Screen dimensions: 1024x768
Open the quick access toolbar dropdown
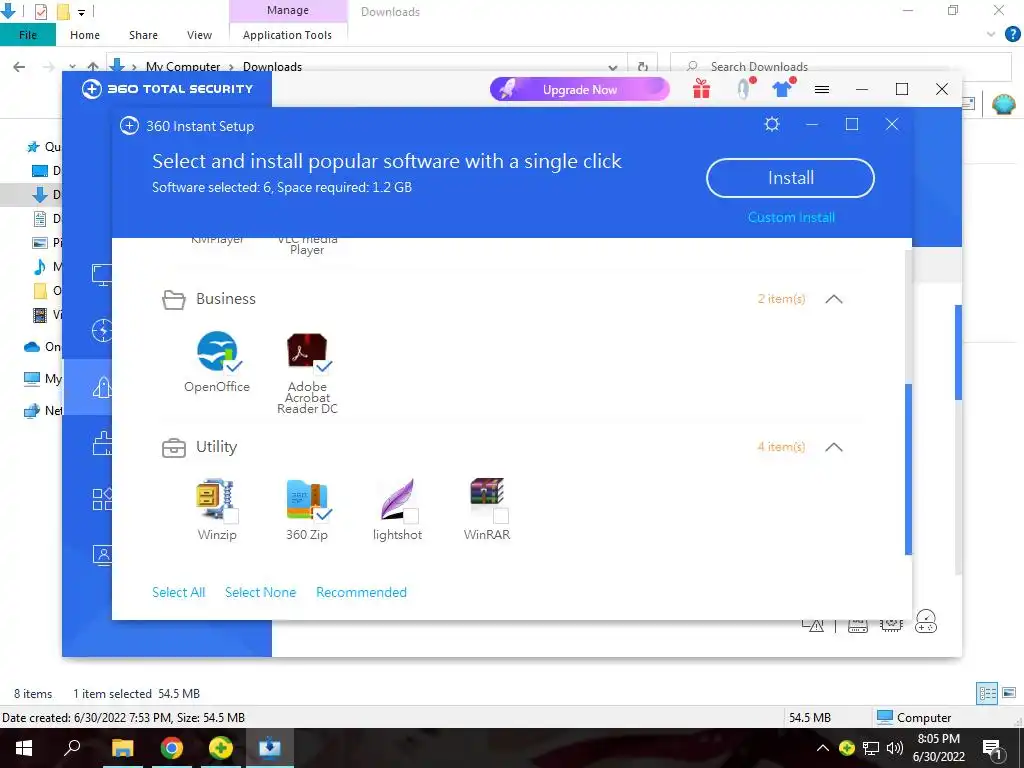pos(82,12)
